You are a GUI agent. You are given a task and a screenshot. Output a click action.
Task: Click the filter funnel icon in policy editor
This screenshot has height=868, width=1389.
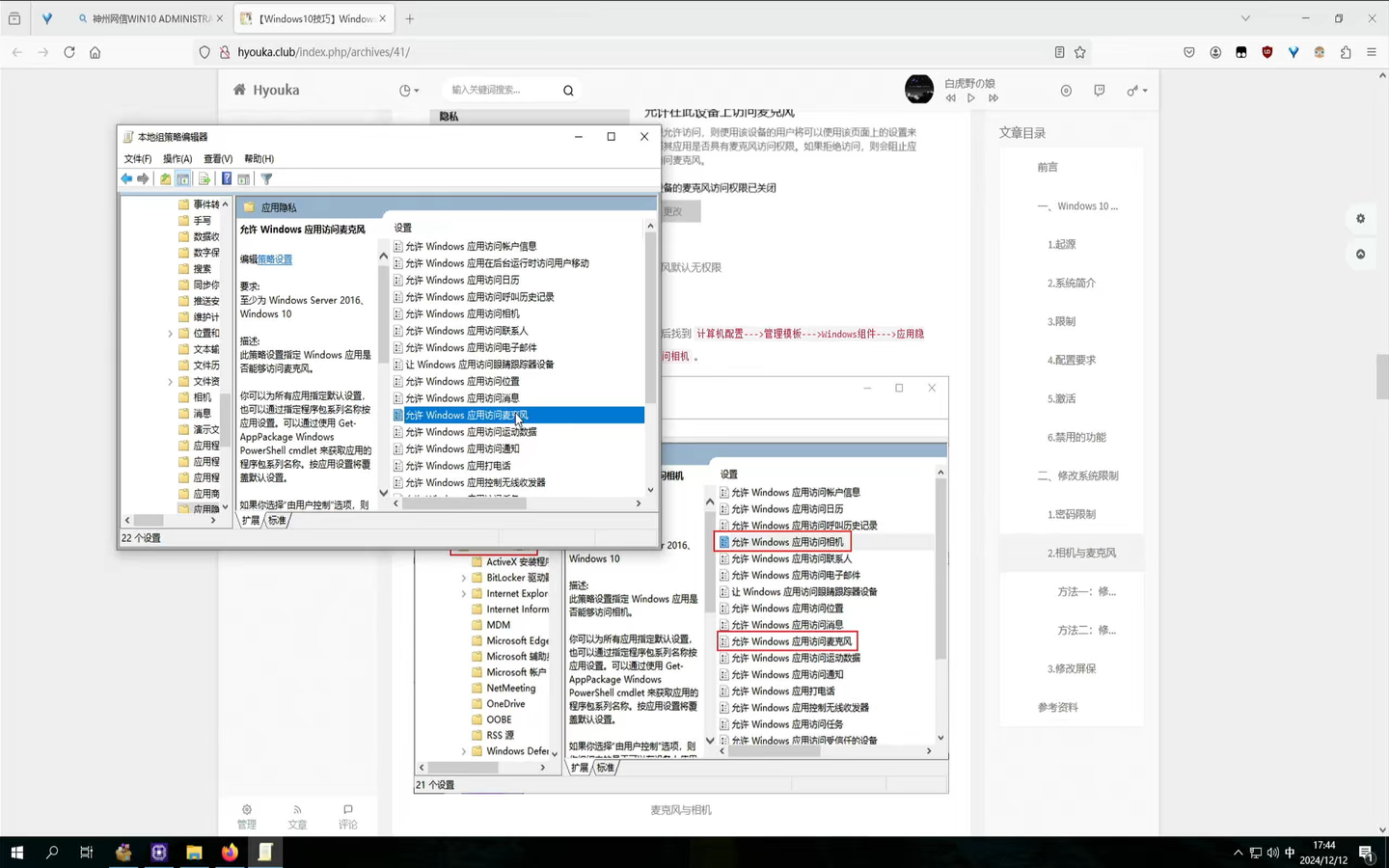[x=267, y=178]
